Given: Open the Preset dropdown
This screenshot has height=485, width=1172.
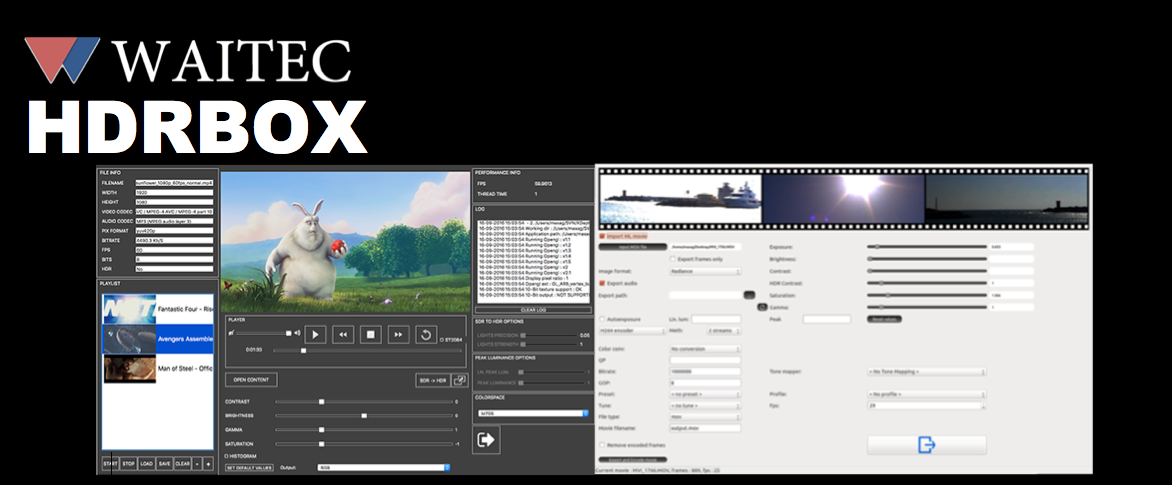Looking at the screenshot, I should coord(705,394).
